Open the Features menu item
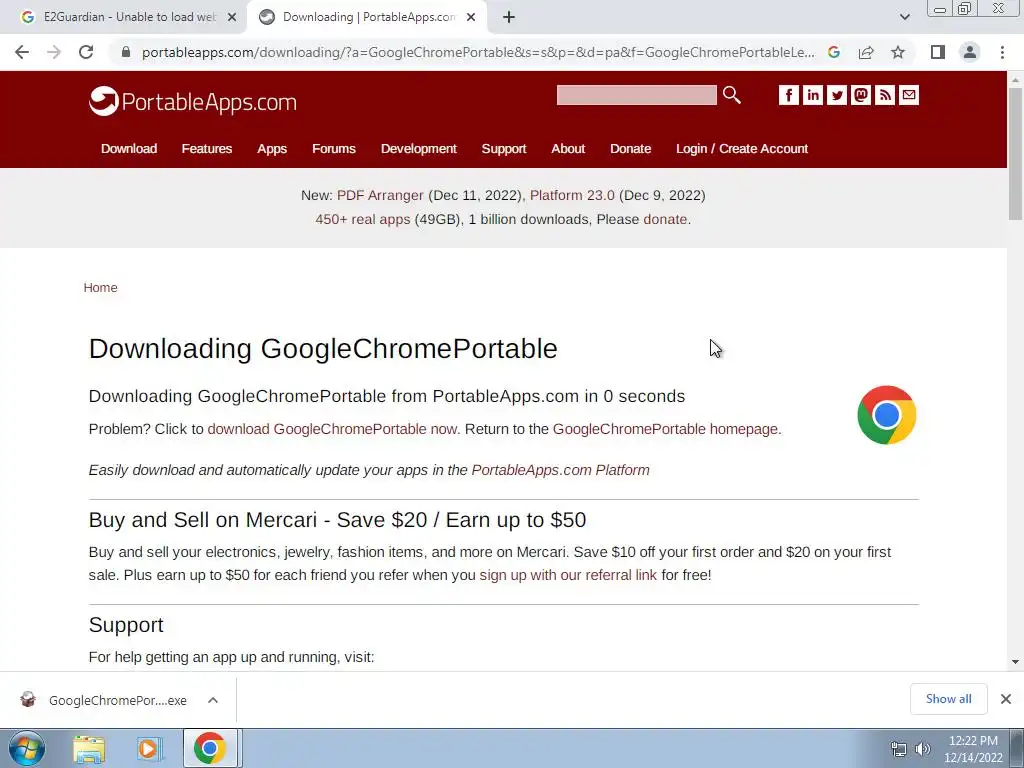The width and height of the screenshot is (1024, 768). [206, 149]
